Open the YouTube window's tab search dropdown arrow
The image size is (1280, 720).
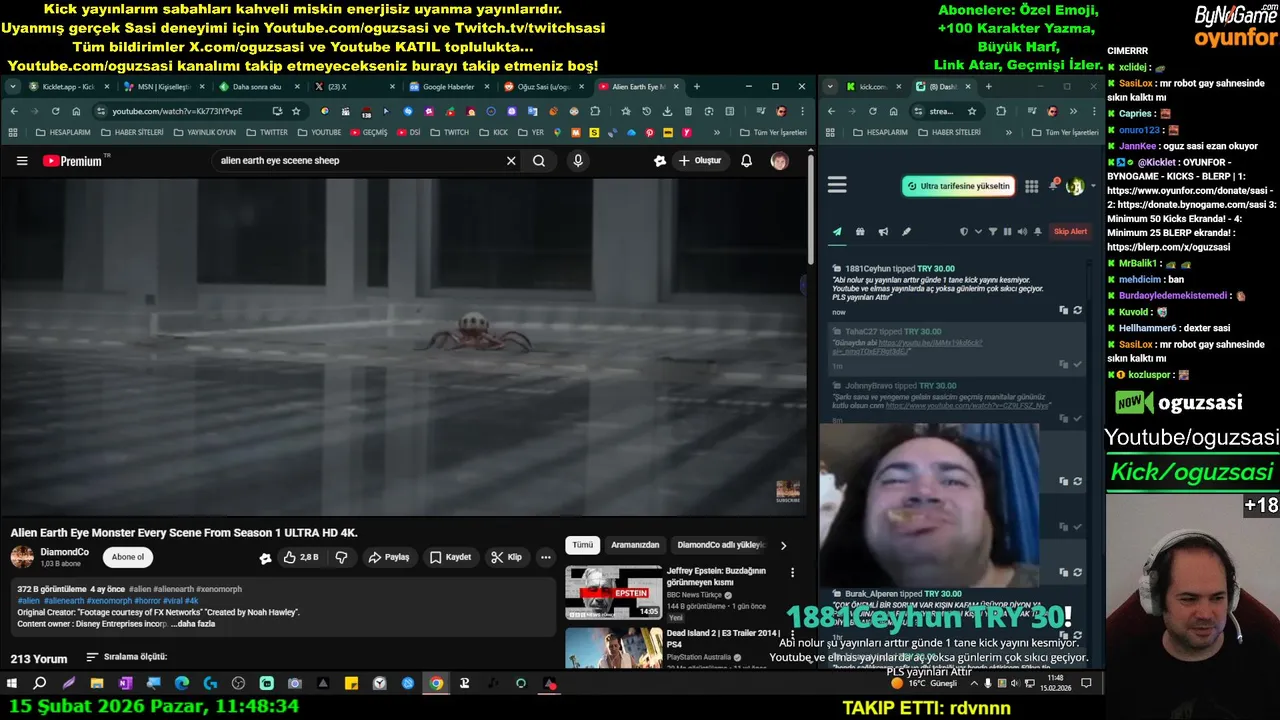coord(12,87)
